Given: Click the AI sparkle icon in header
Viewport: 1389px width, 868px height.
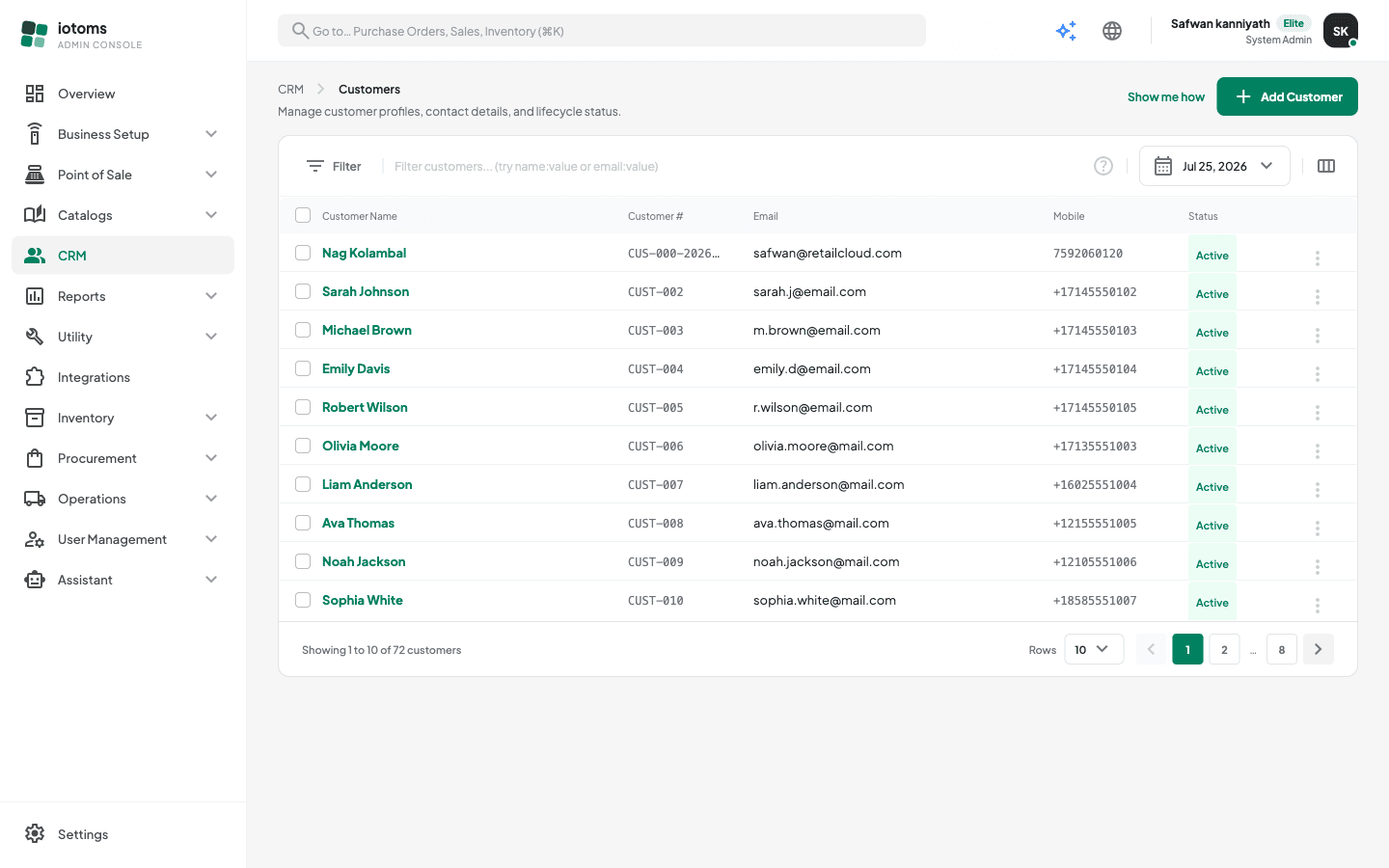Looking at the screenshot, I should (x=1066, y=31).
